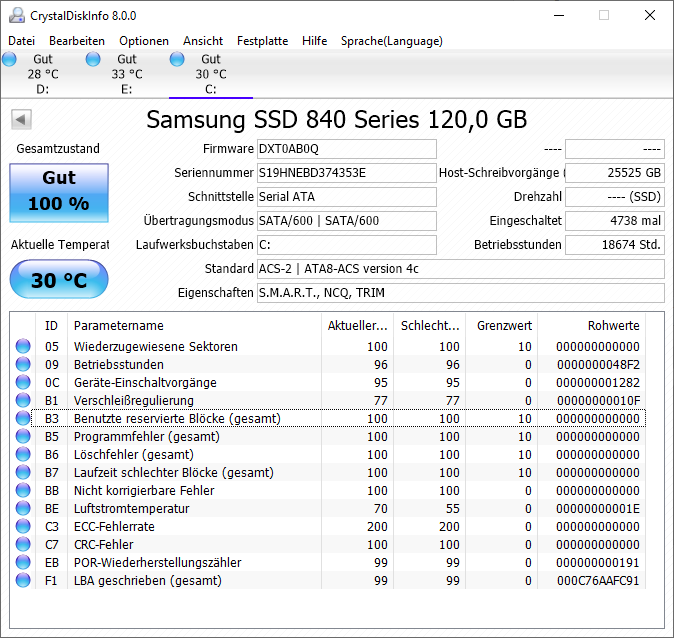Open the Hilfe menu
The height and width of the screenshot is (638, 674).
coord(315,41)
